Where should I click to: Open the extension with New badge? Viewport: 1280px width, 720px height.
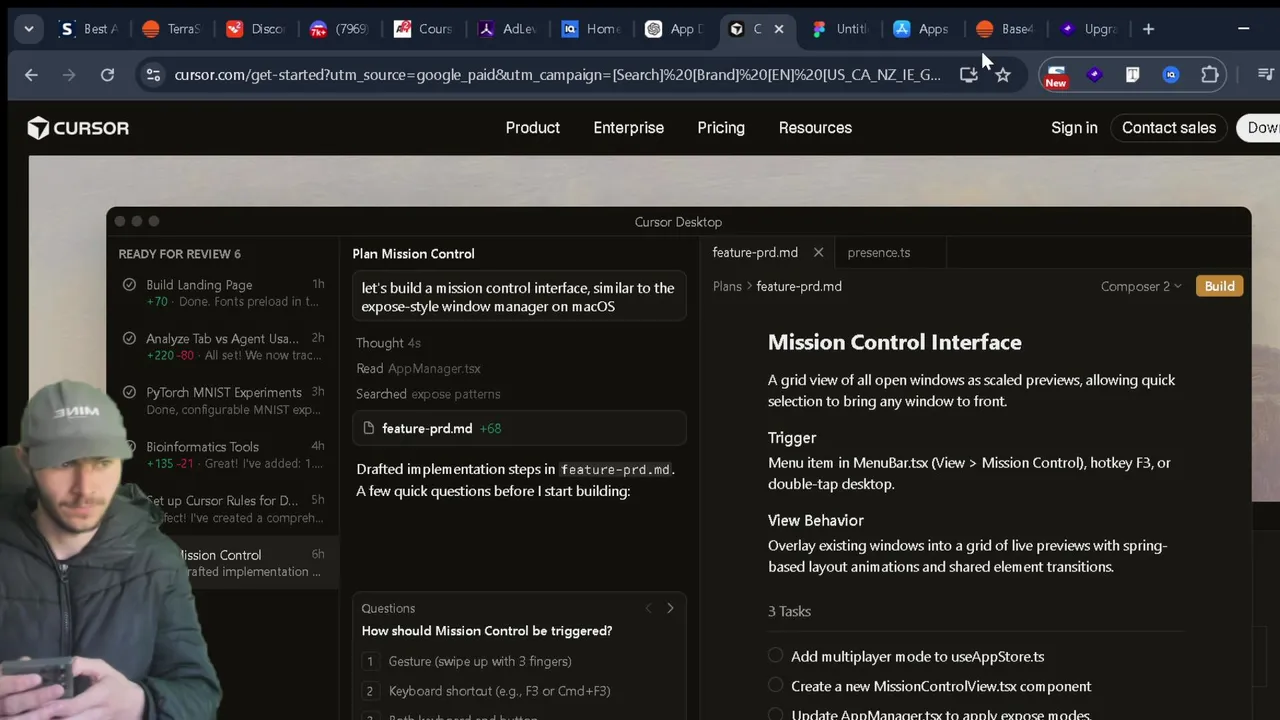[x=1056, y=76]
